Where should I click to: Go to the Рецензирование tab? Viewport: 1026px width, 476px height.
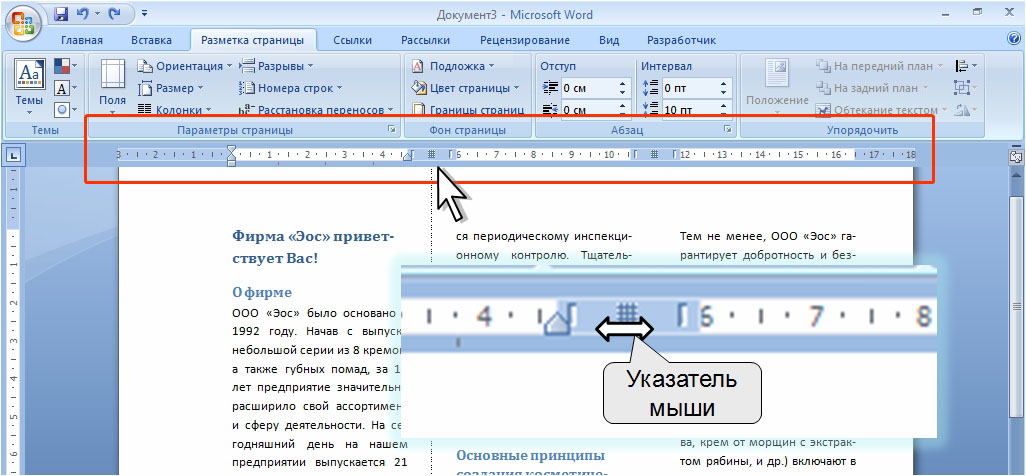pos(525,40)
